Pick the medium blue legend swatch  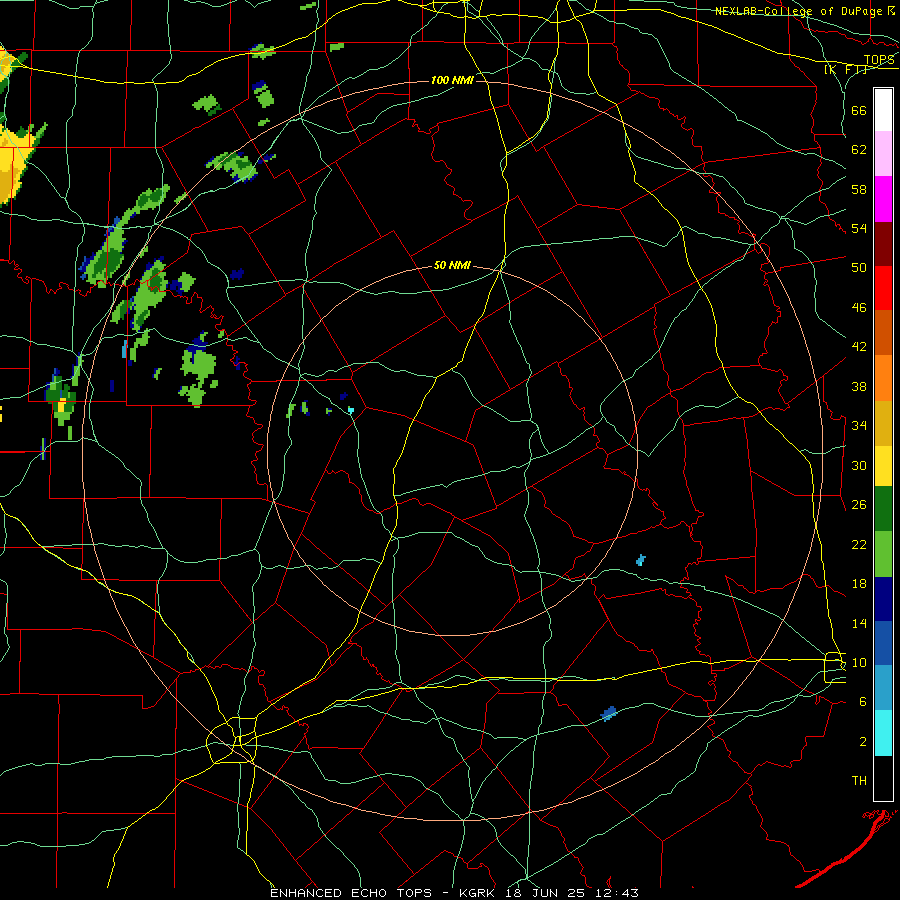click(x=883, y=643)
